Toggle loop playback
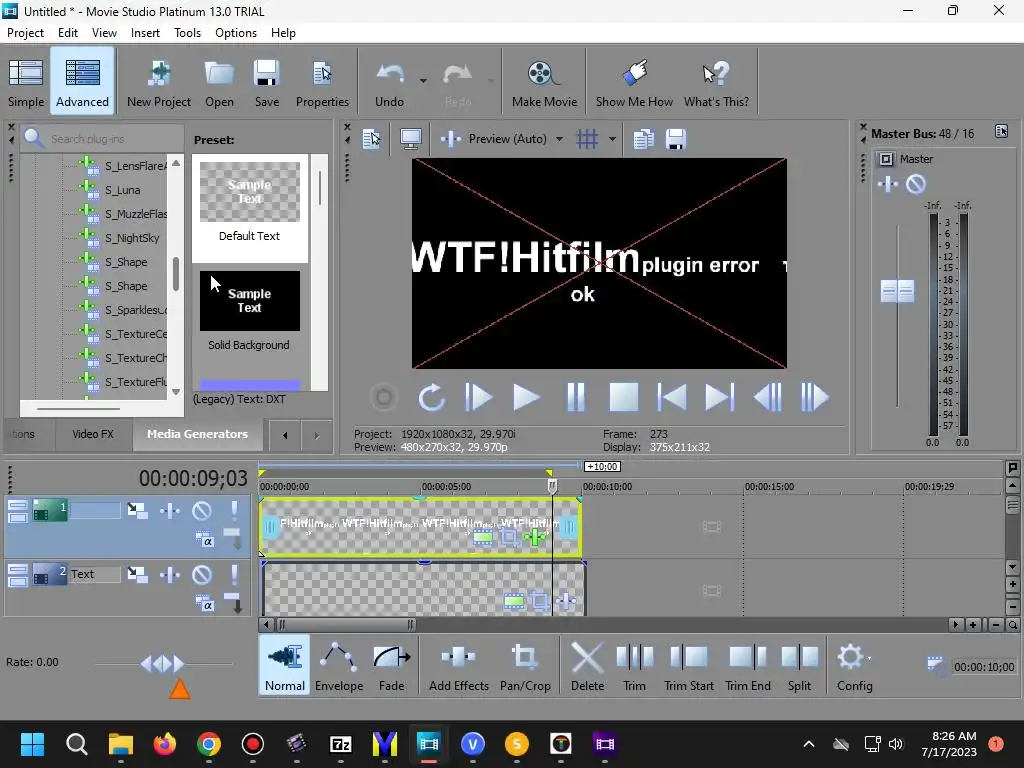 point(432,397)
